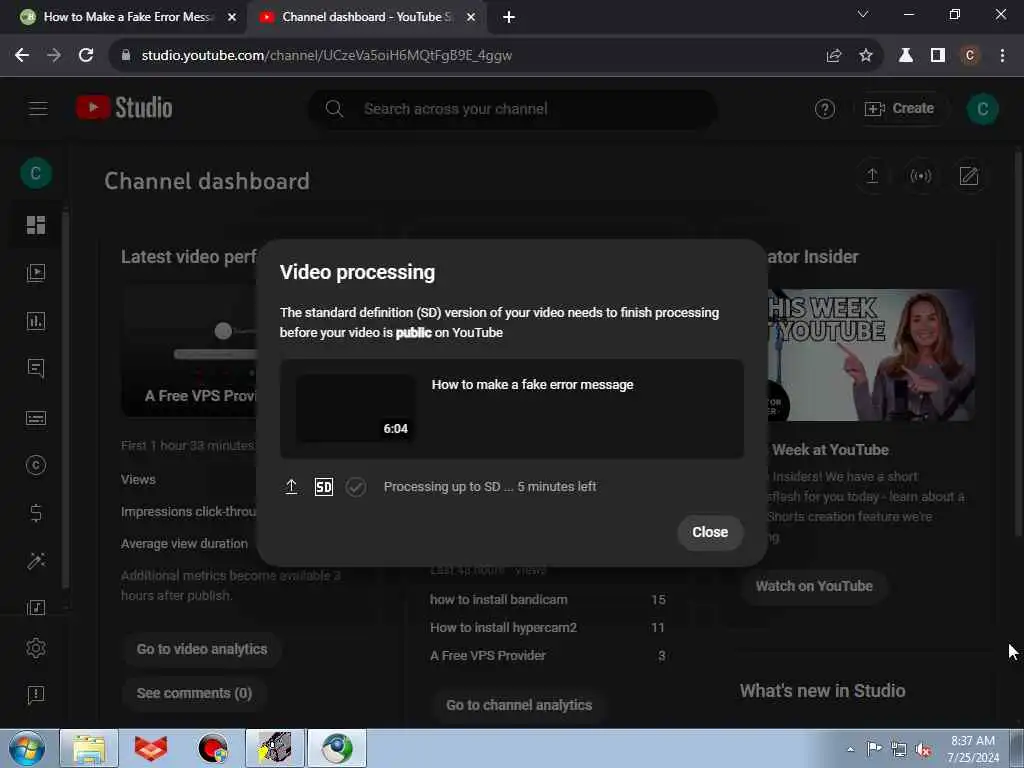Show hidden tray icons arrow
Viewport: 1024px width, 768px height.
point(850,750)
